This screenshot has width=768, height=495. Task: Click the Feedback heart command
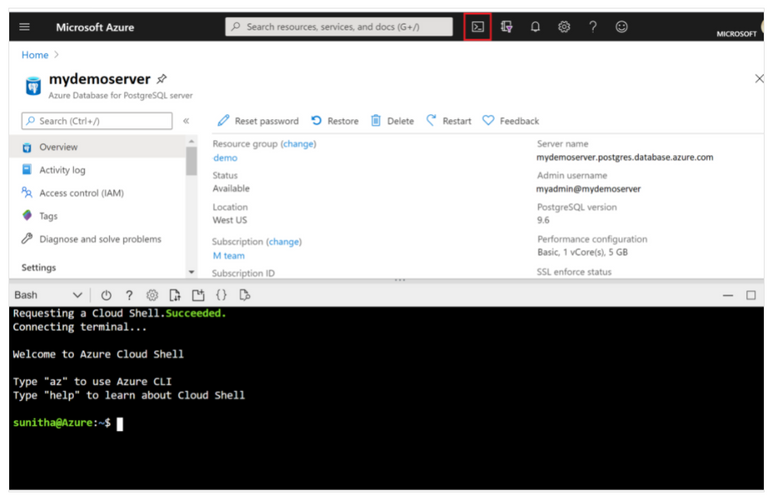click(511, 121)
